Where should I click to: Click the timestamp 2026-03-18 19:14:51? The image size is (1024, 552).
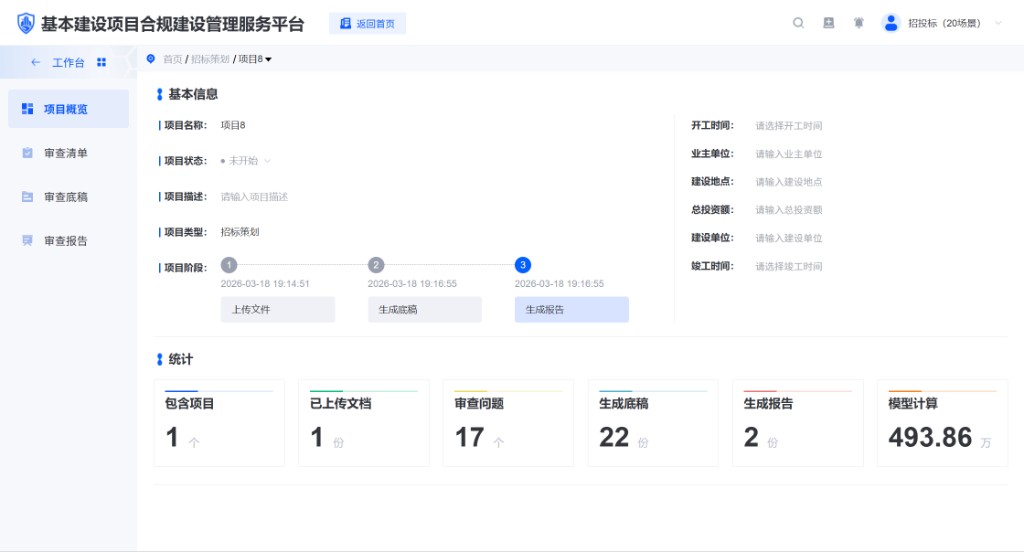click(x=265, y=284)
